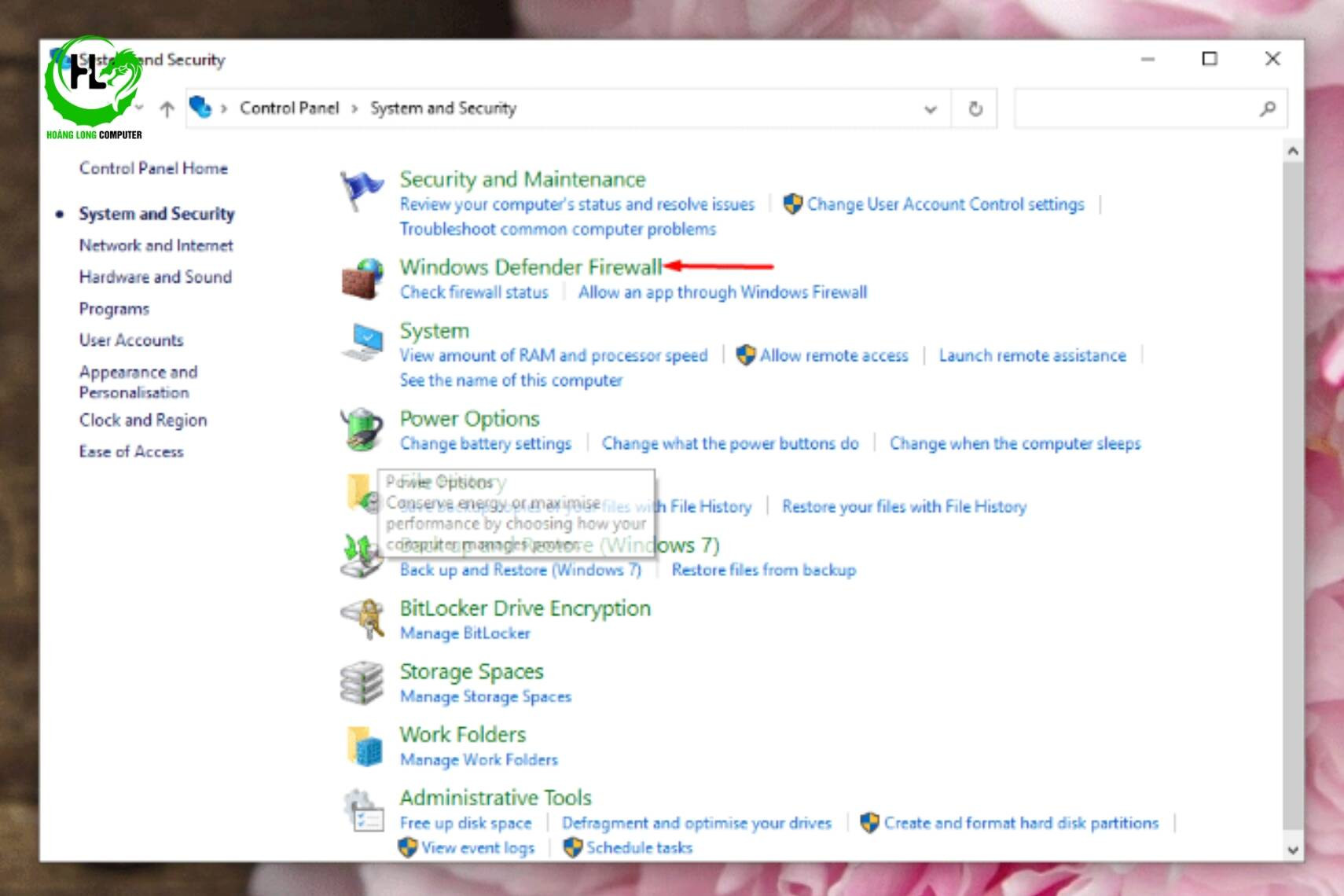Expand the chevron after Control Panel breadcrumb
This screenshot has width=1344, height=896.
[x=354, y=108]
